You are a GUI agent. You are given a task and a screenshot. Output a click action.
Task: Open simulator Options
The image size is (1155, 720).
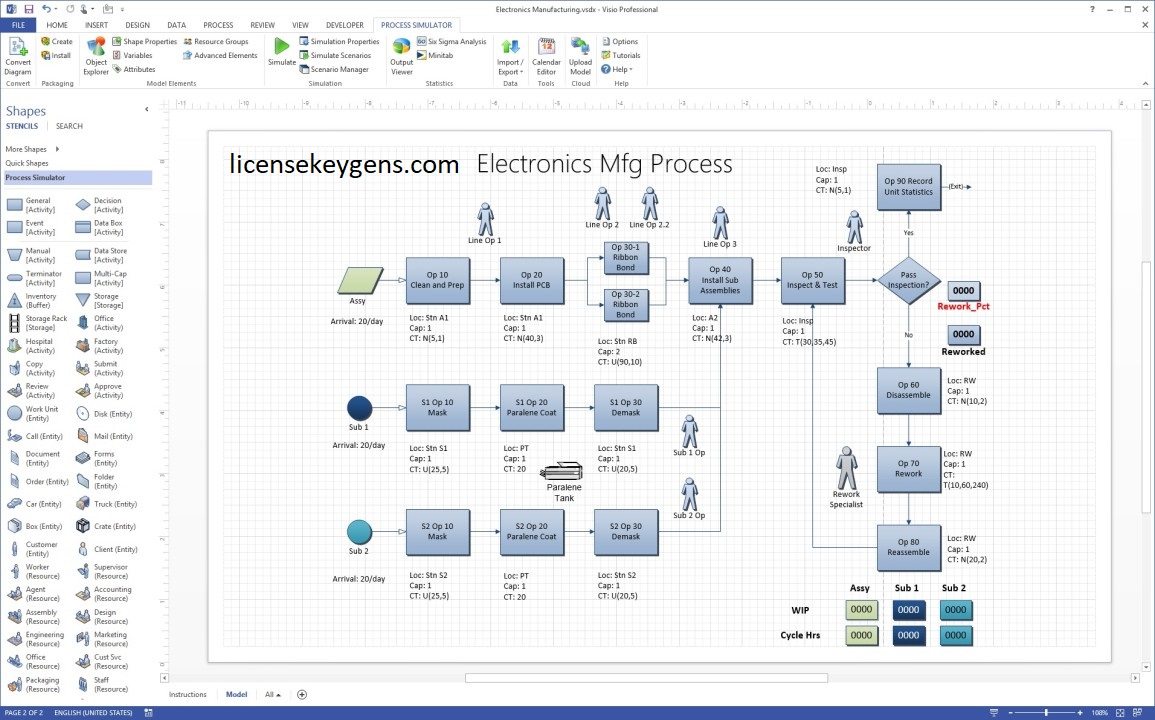619,41
